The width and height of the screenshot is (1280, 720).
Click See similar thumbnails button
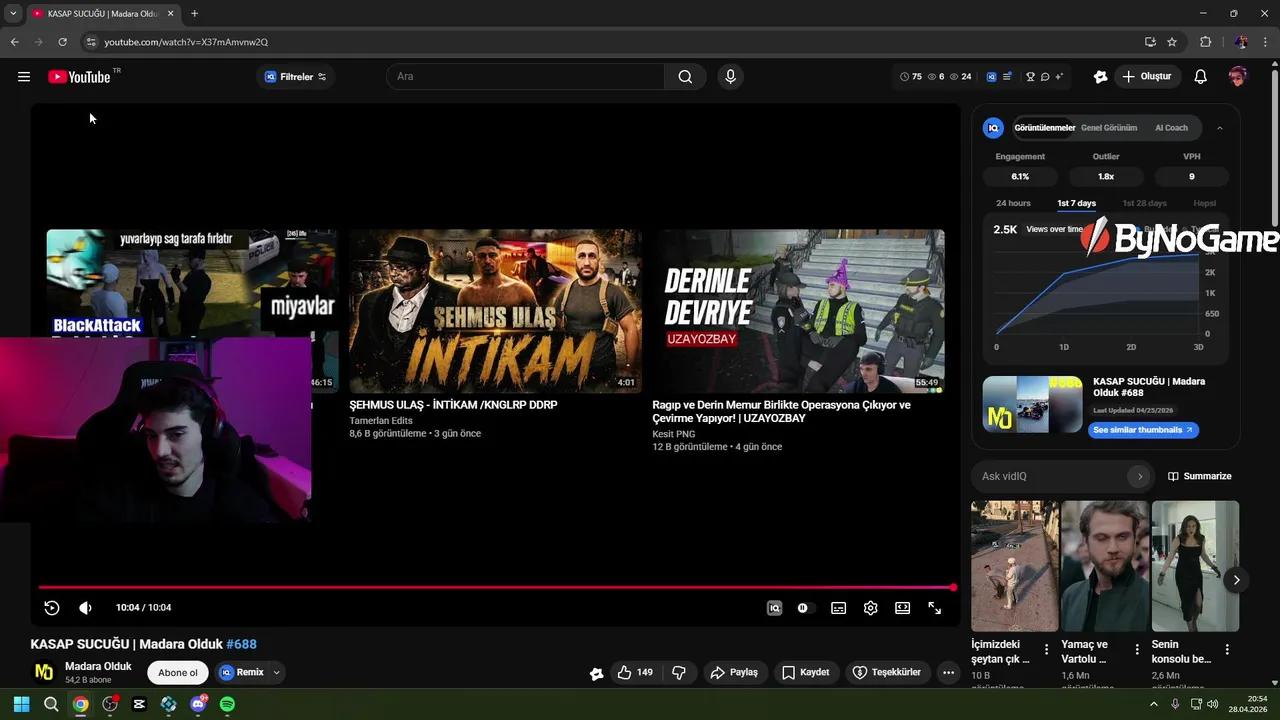click(1143, 430)
